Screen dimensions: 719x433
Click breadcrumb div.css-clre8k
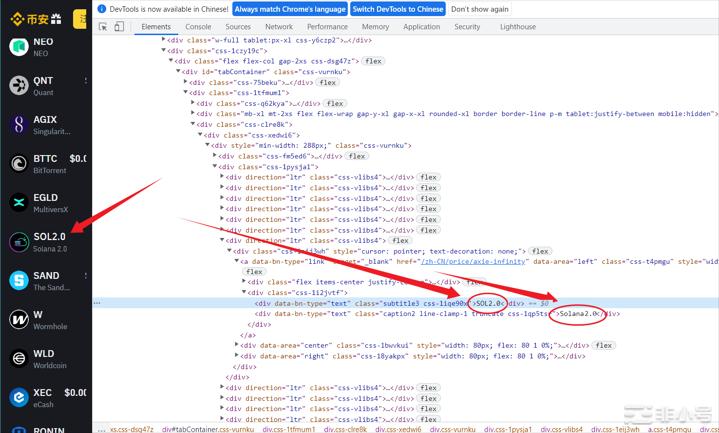[347, 429]
